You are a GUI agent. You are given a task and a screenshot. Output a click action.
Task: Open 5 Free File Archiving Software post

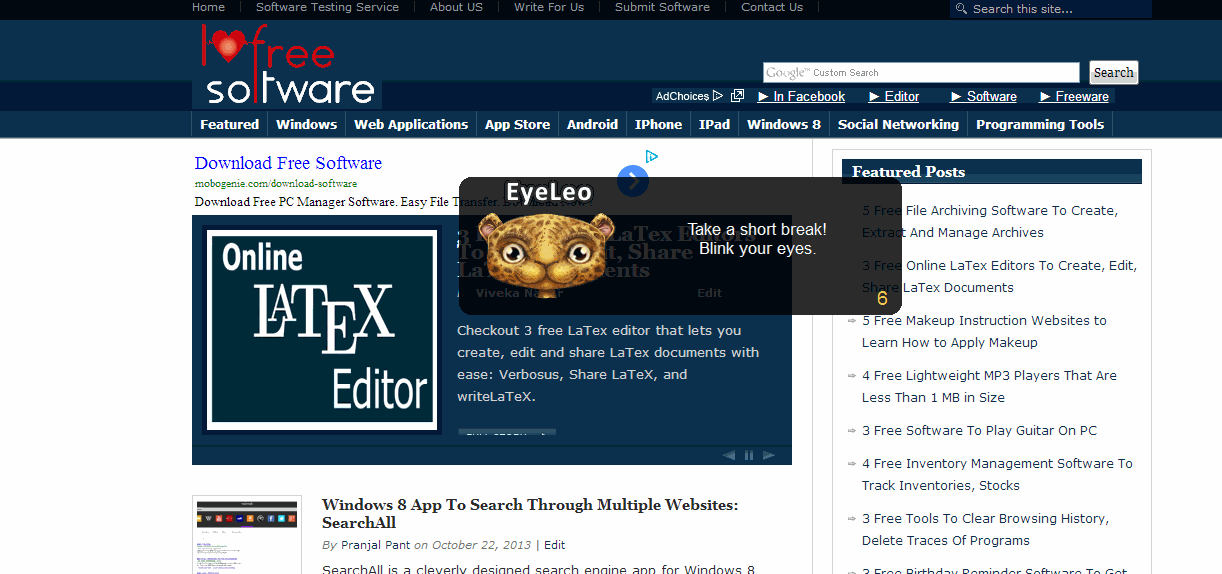pyautogui.click(x=990, y=222)
